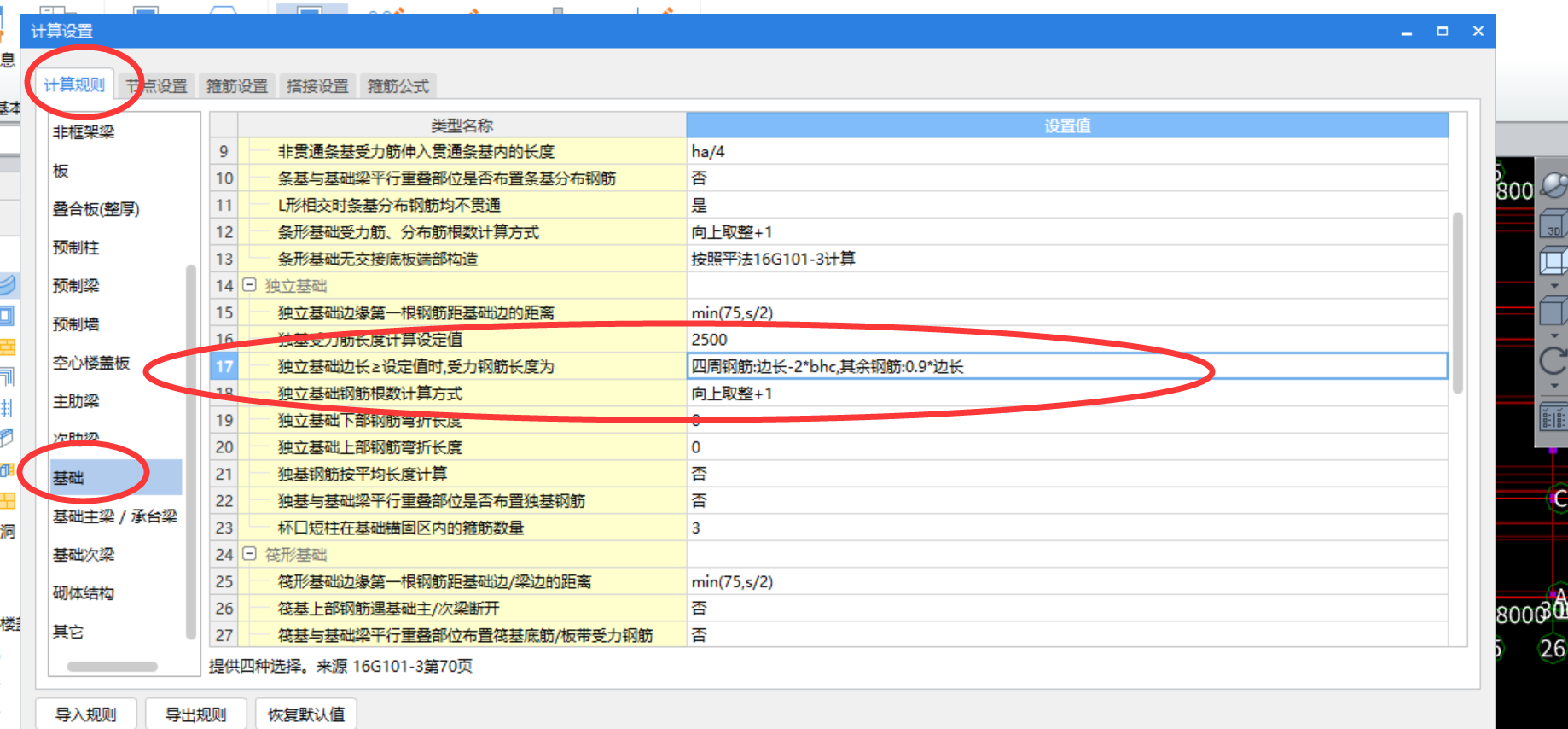This screenshot has width=1568, height=729.
Task: Click the rotate arrow icon in right toolbar
Action: pos(1553,360)
